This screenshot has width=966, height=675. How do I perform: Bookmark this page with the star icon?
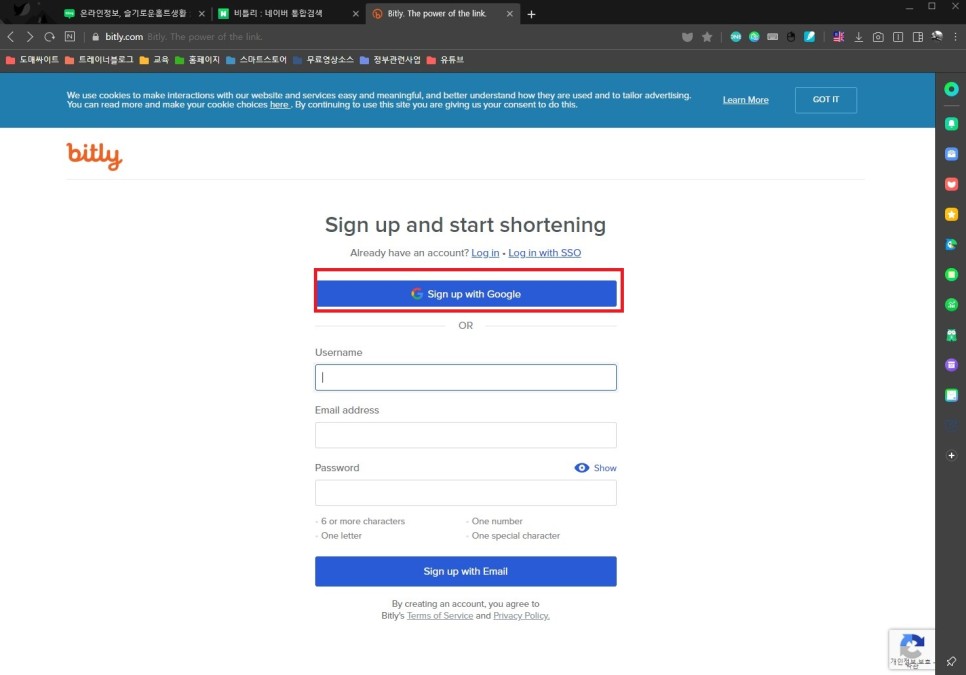coord(707,37)
